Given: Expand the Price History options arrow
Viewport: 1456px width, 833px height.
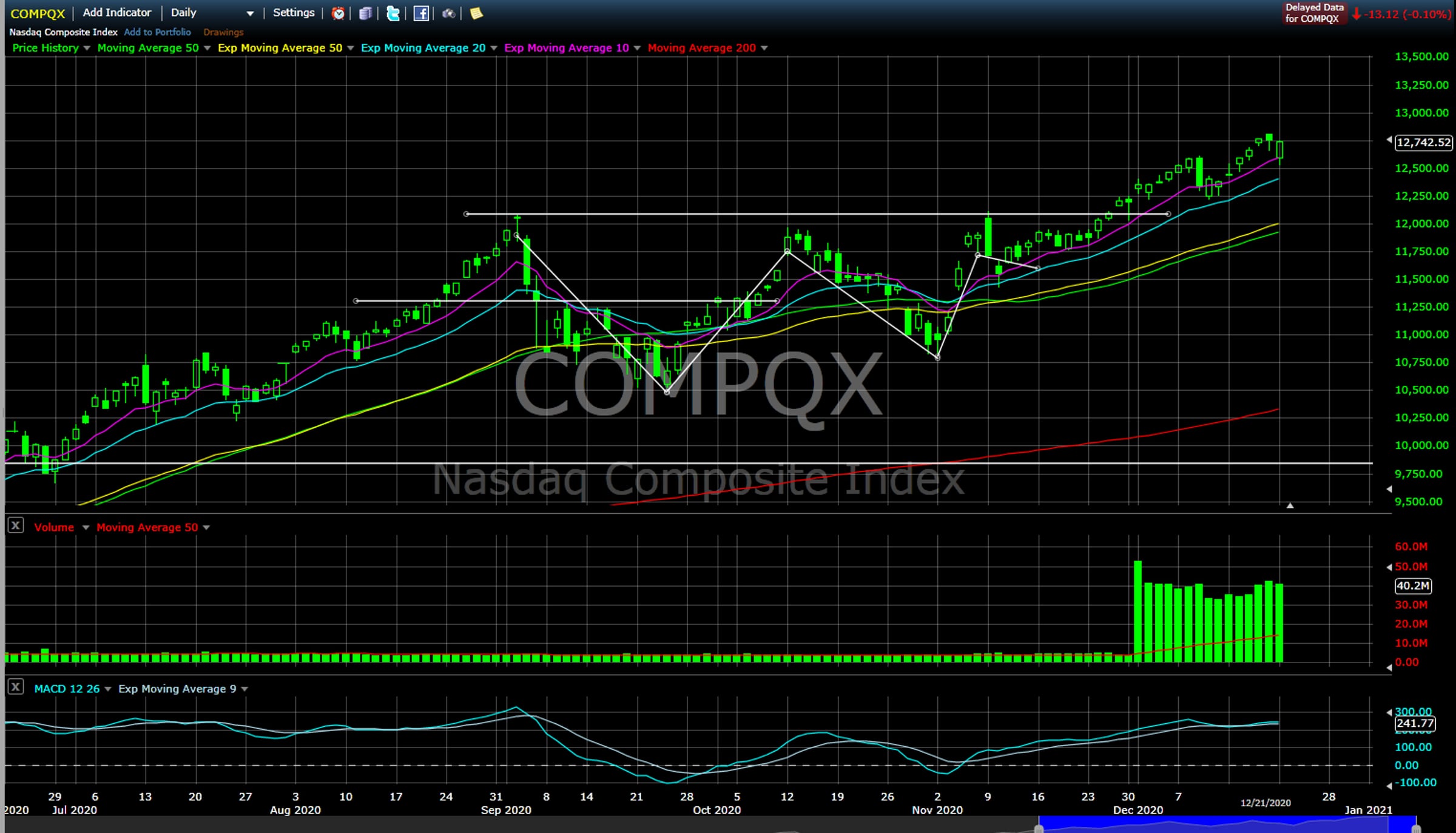Looking at the screenshot, I should [87, 48].
